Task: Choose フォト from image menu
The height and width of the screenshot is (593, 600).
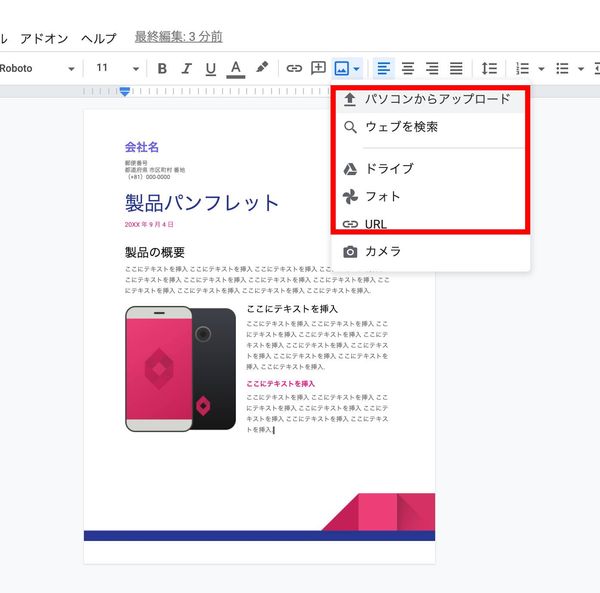Action: 430,197
